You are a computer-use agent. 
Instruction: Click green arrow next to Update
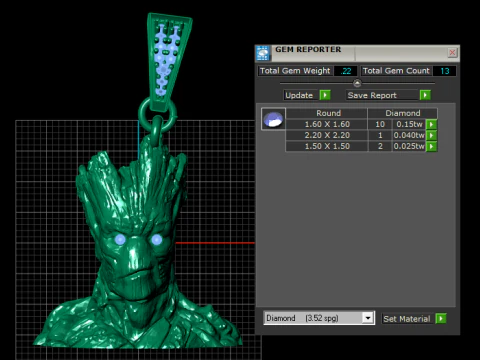click(x=325, y=95)
